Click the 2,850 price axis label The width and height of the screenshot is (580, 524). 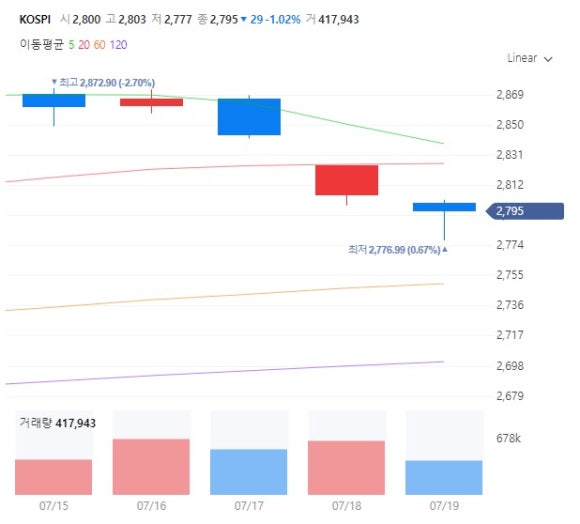510,125
